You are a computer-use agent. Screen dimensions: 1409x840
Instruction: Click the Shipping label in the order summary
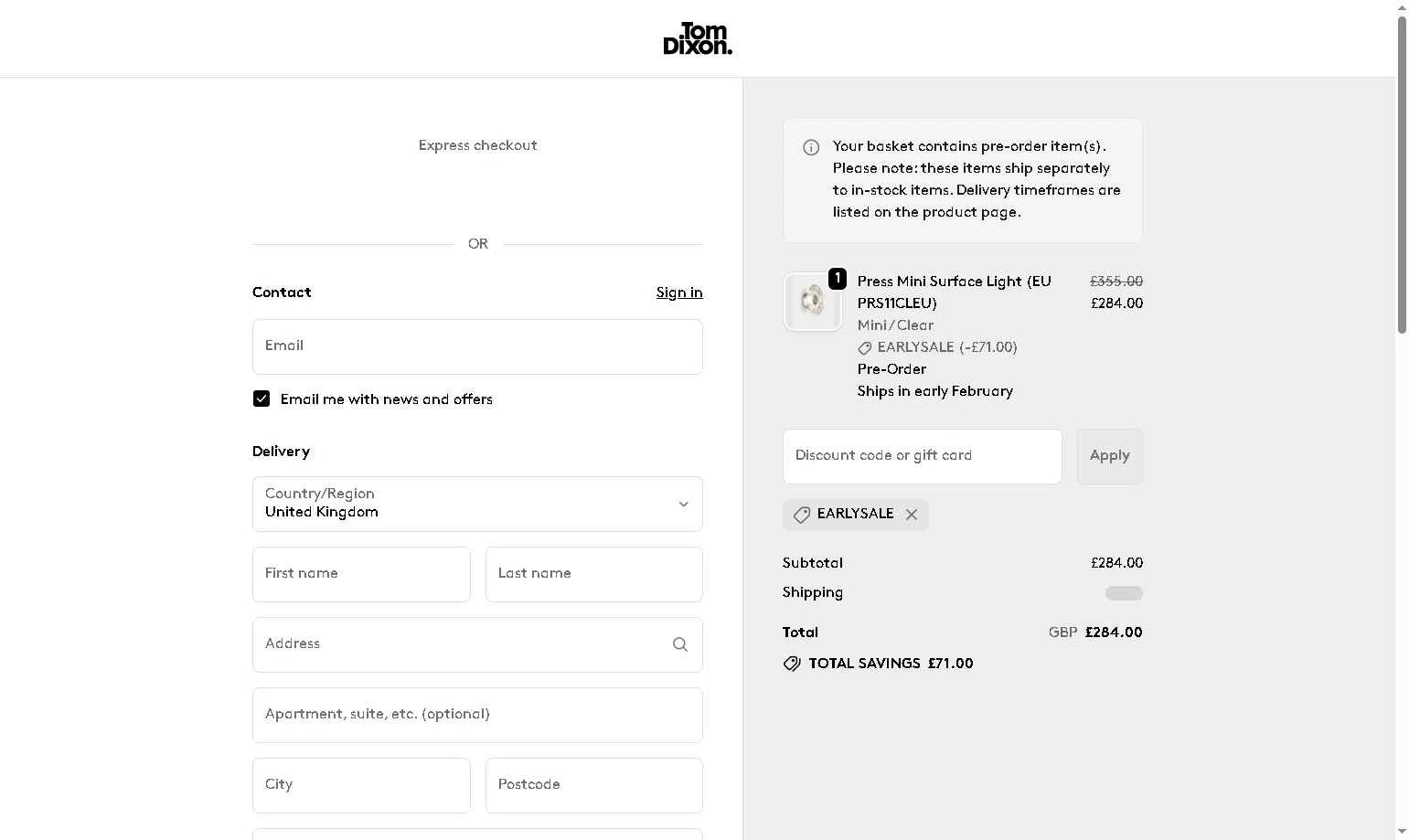[x=813, y=592]
